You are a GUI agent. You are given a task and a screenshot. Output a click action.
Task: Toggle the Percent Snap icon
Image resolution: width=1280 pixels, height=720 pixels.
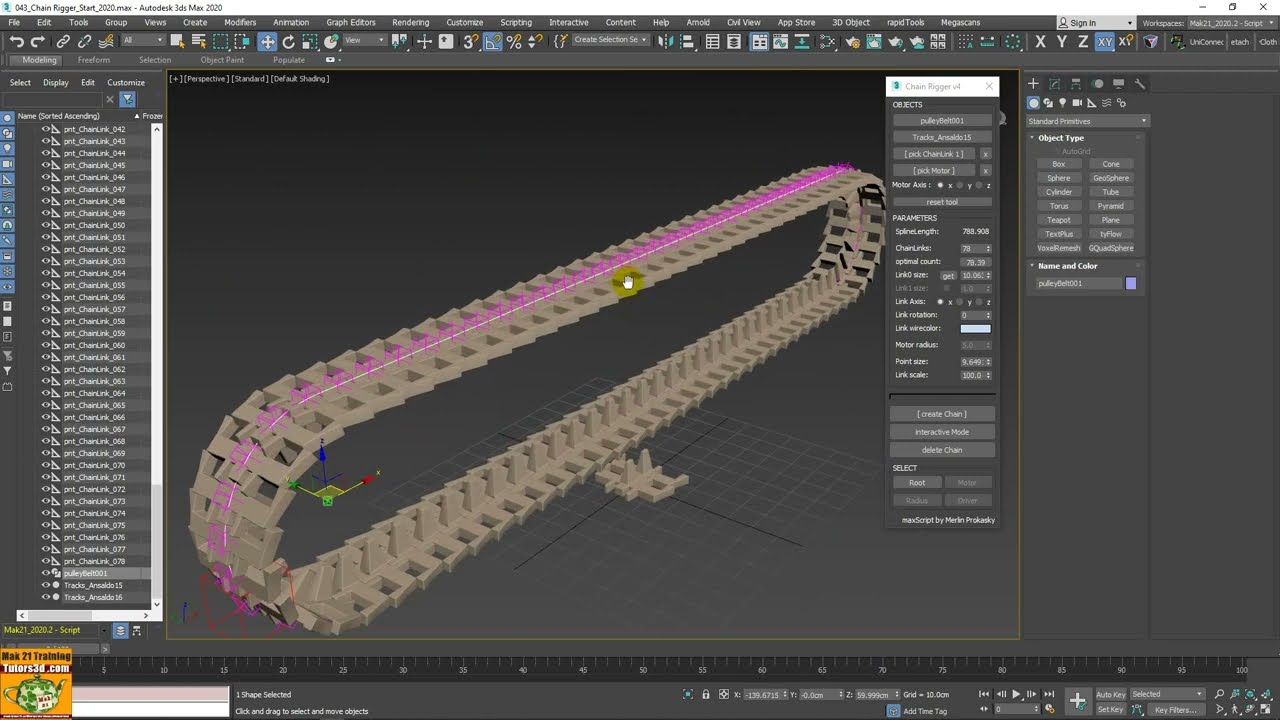click(x=514, y=41)
